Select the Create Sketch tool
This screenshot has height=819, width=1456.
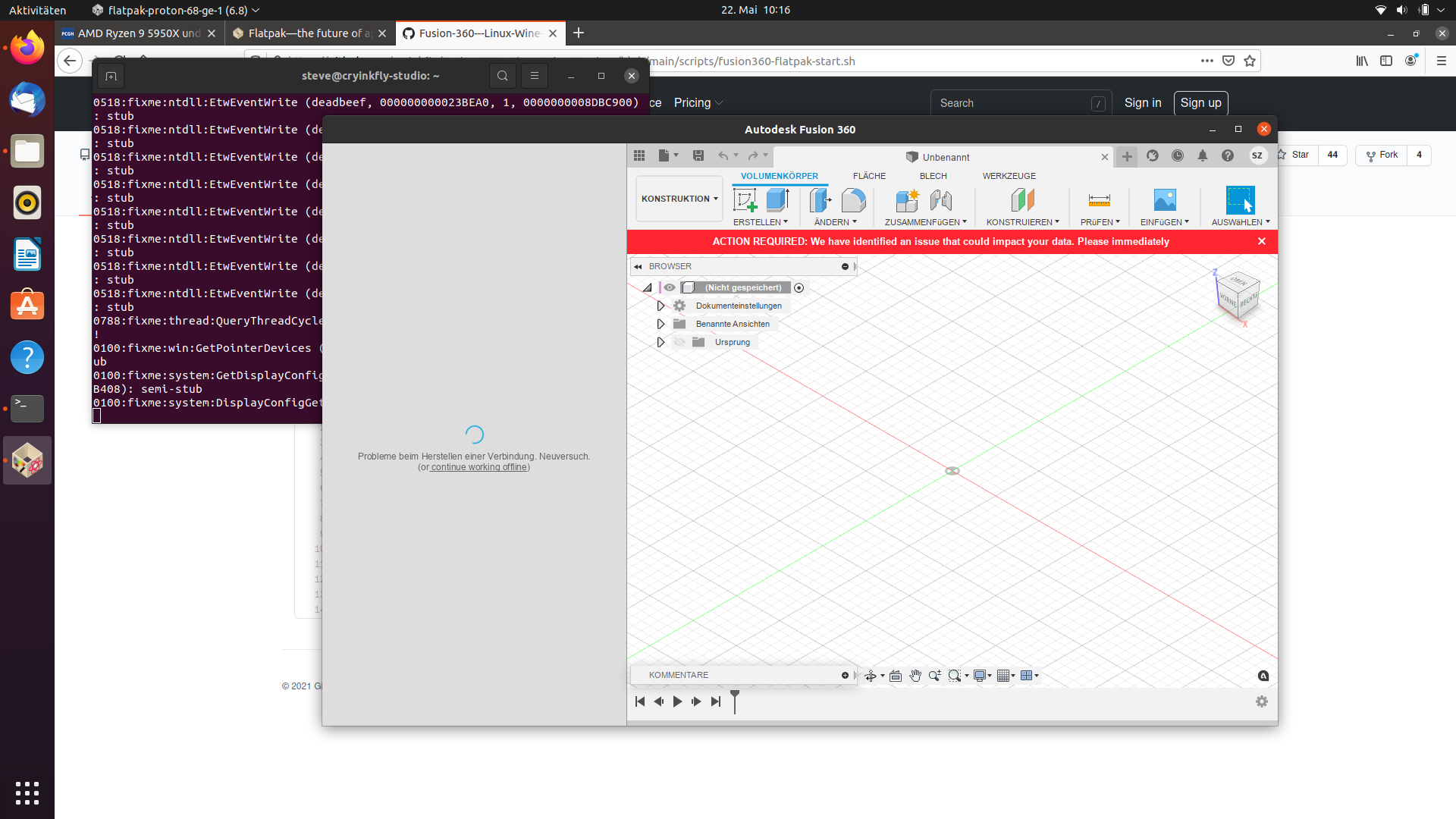[745, 200]
